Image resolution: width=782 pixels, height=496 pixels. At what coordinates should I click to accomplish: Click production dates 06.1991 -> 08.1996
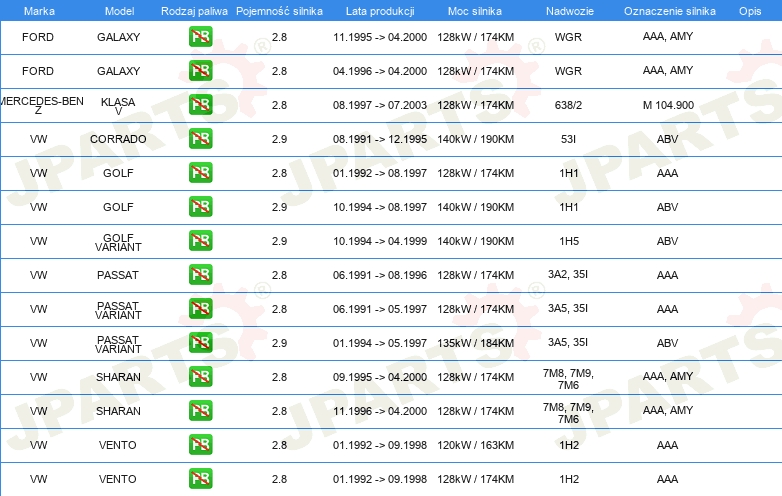[x=380, y=275]
